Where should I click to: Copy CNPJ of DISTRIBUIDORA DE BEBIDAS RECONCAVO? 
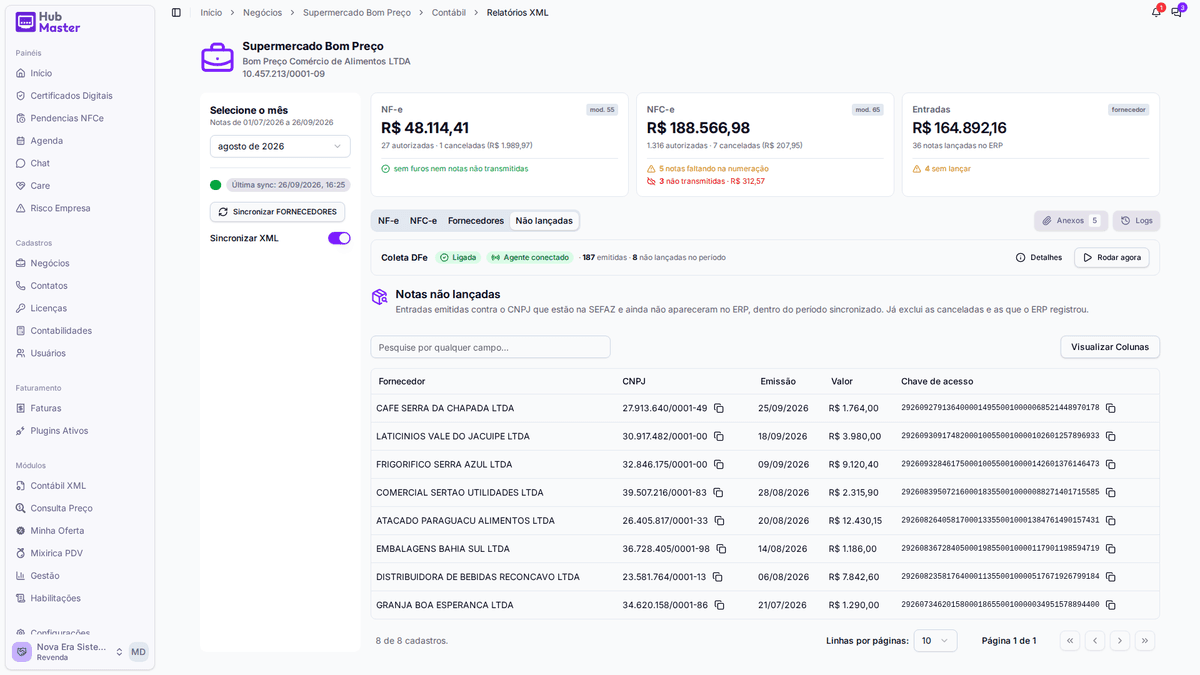[x=717, y=576]
